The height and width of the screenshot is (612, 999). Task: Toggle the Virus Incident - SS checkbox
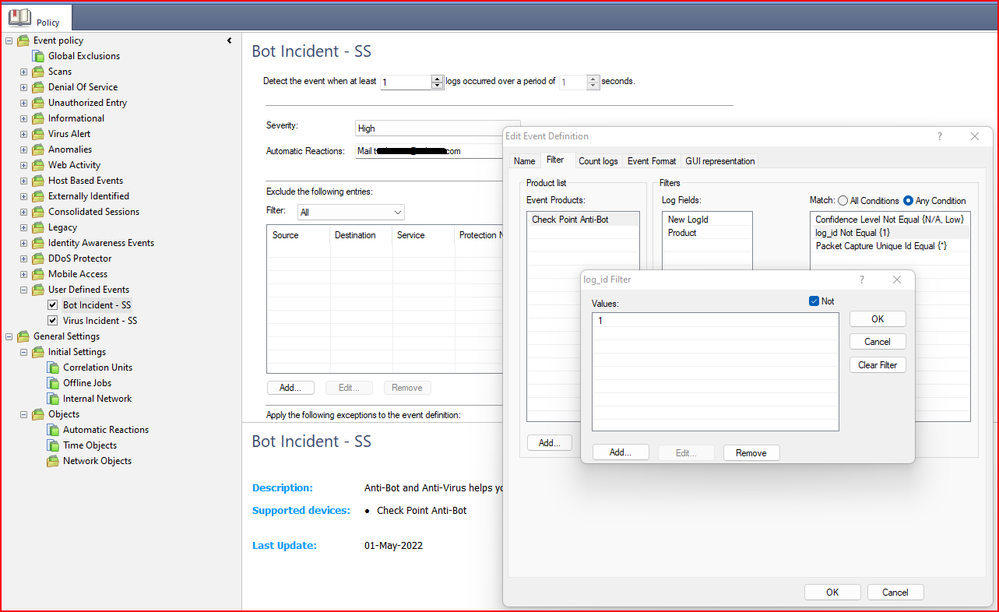coord(53,321)
